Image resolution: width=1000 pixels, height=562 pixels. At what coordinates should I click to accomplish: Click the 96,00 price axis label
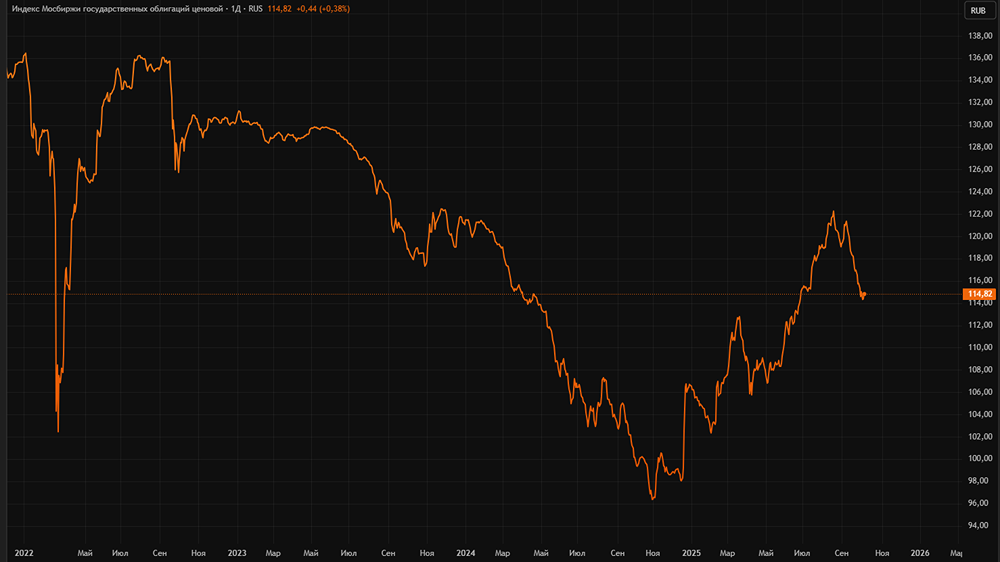click(980, 503)
